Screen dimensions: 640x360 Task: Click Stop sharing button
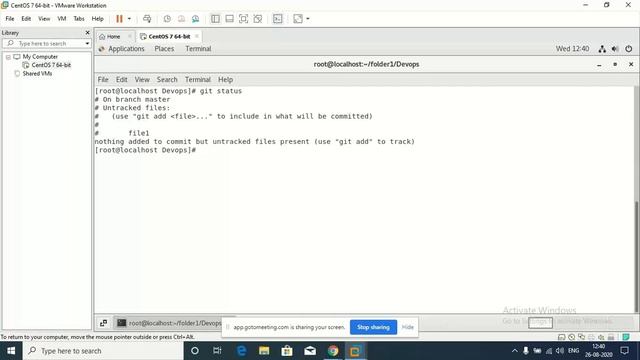click(373, 327)
